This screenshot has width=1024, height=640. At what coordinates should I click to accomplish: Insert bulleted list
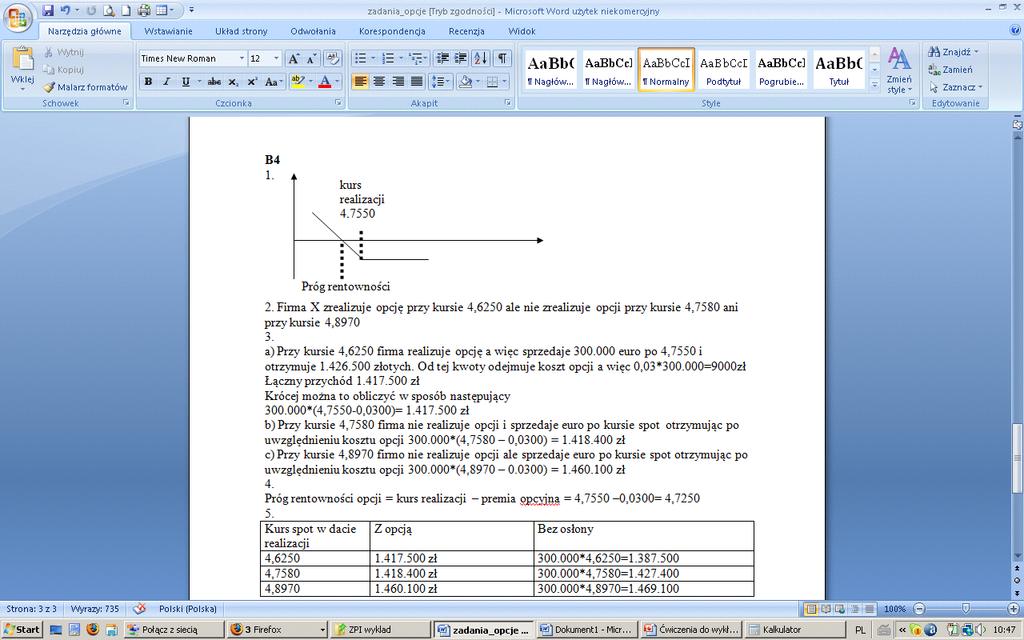coord(360,59)
